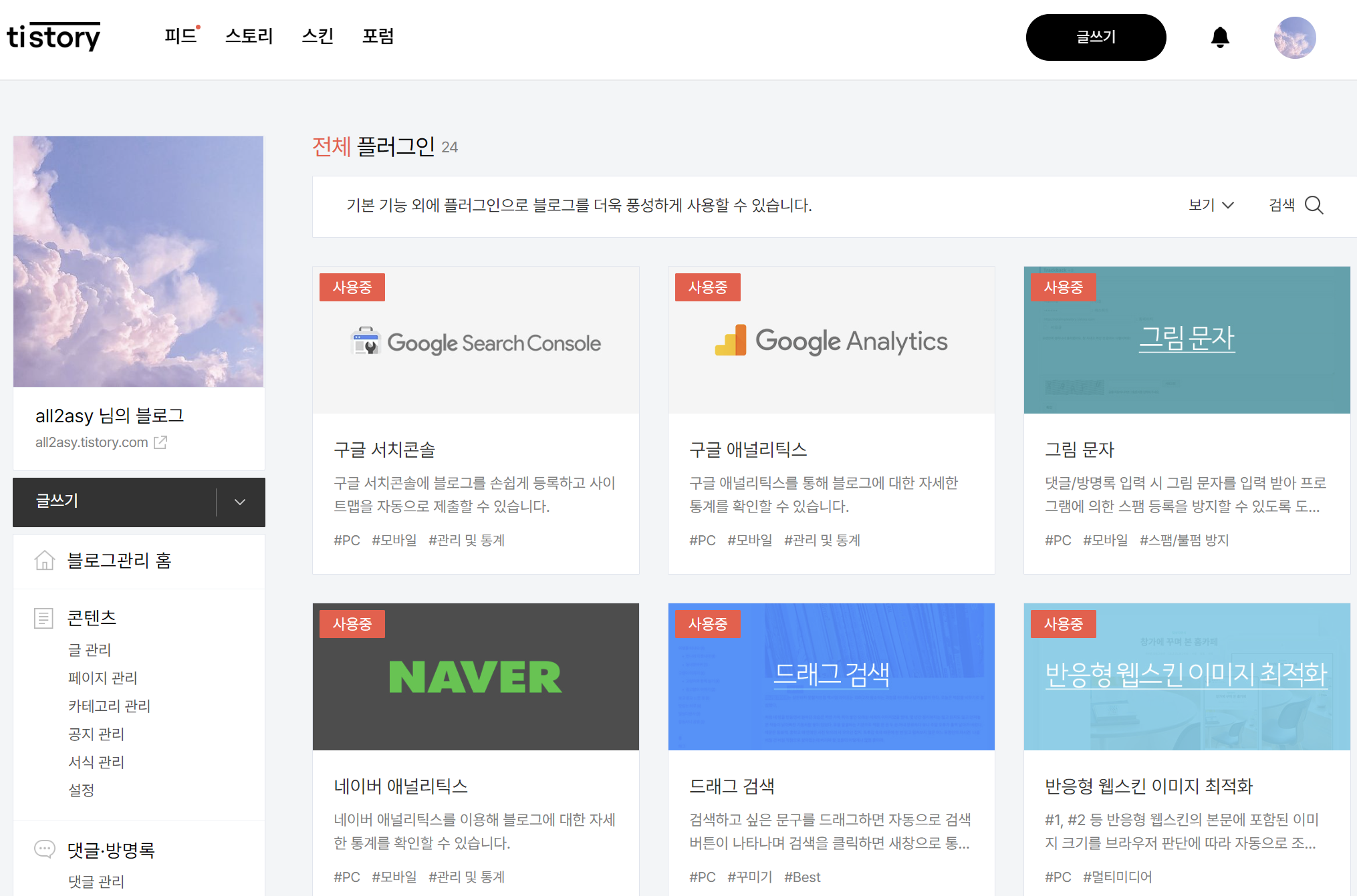The width and height of the screenshot is (1357, 896).
Task: Click the sidebar 글쓰기 button
Action: pos(114,502)
